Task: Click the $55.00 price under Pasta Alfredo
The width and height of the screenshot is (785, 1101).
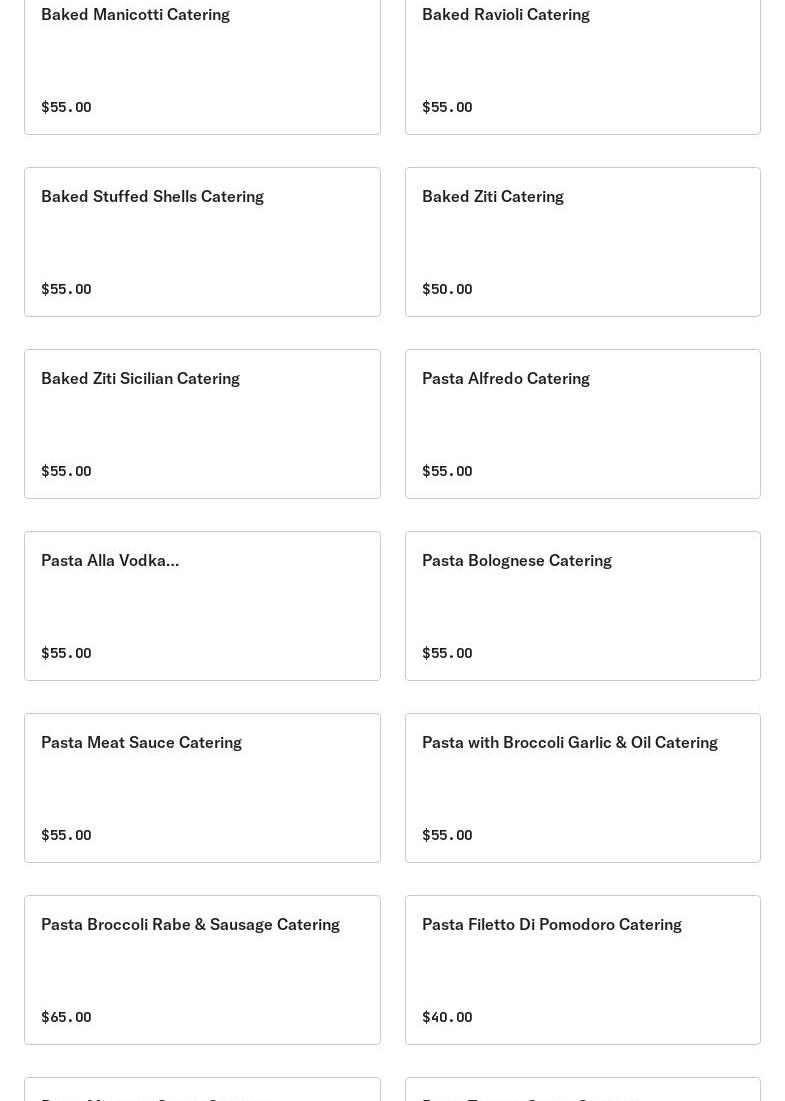Action: click(447, 471)
